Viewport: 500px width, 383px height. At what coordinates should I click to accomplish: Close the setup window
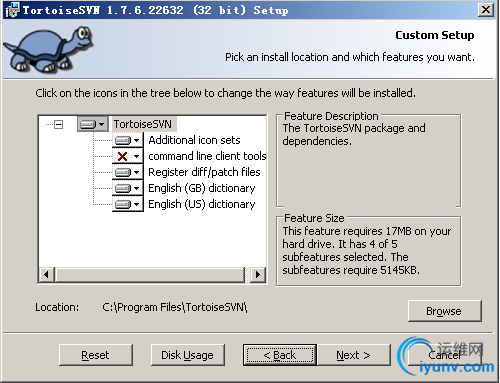486,10
